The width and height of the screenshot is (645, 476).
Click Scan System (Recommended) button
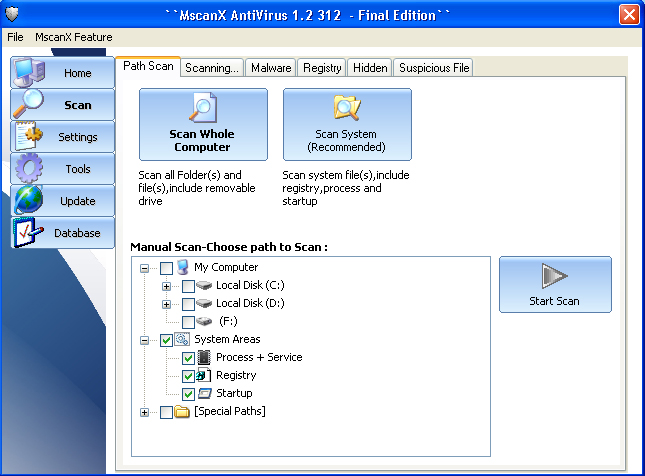[347, 124]
